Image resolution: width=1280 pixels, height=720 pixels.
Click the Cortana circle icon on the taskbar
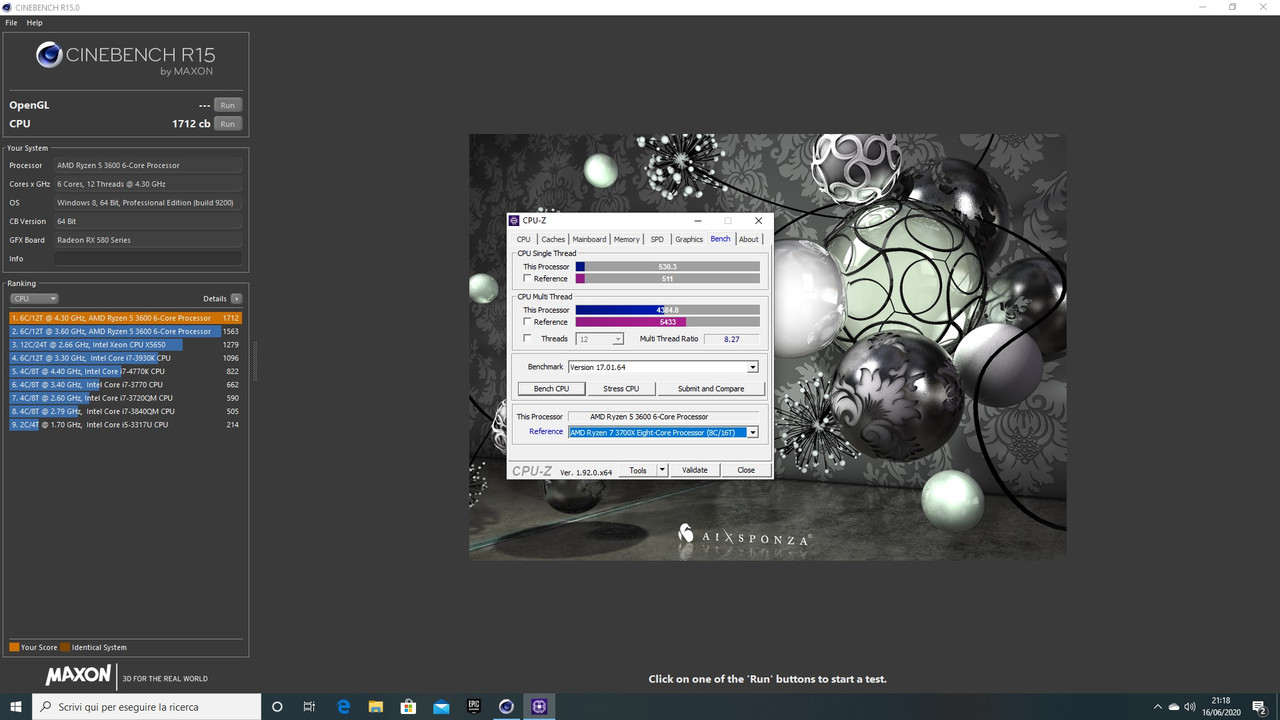click(277, 706)
